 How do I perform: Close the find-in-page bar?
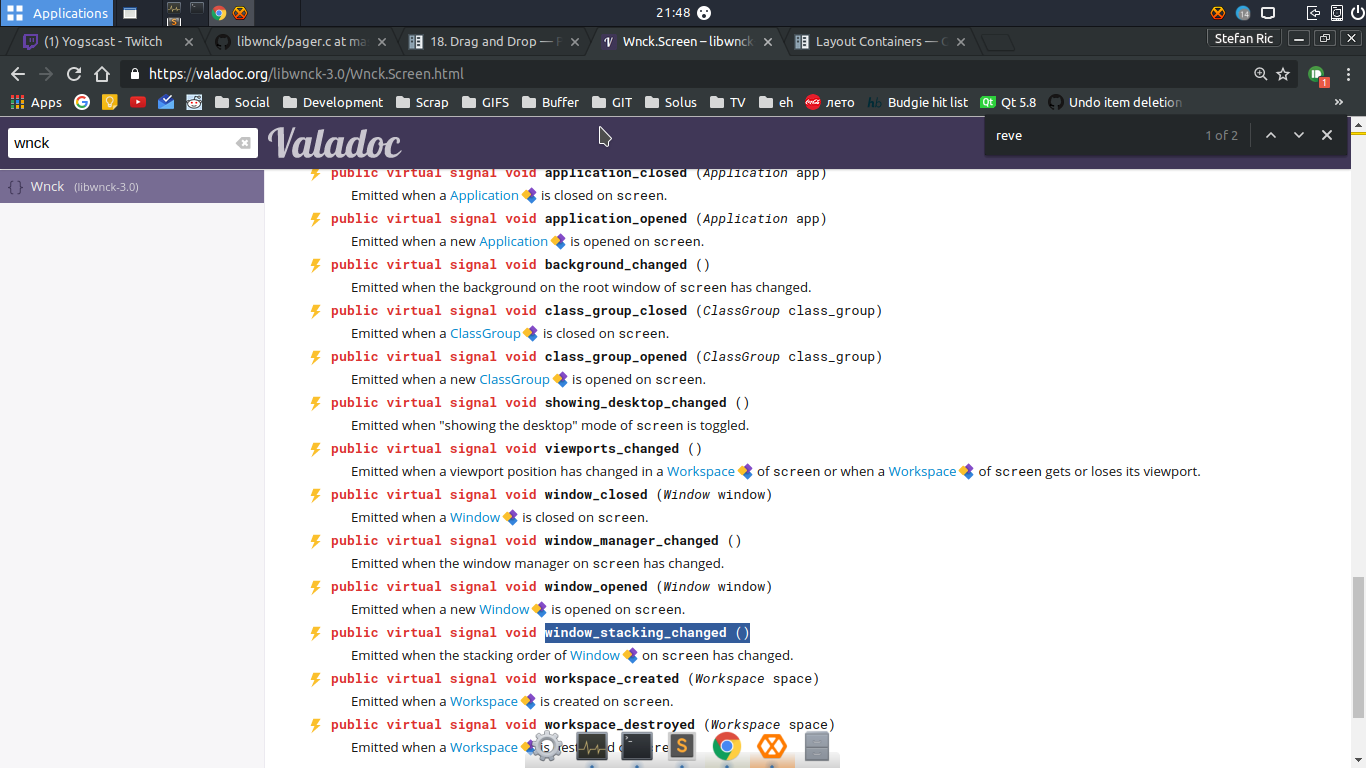1327,135
